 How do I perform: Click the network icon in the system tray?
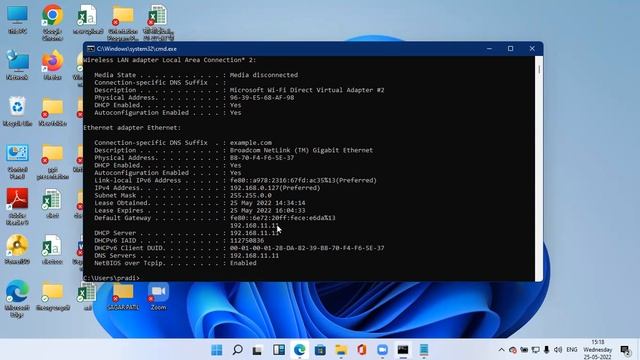tap(536, 350)
